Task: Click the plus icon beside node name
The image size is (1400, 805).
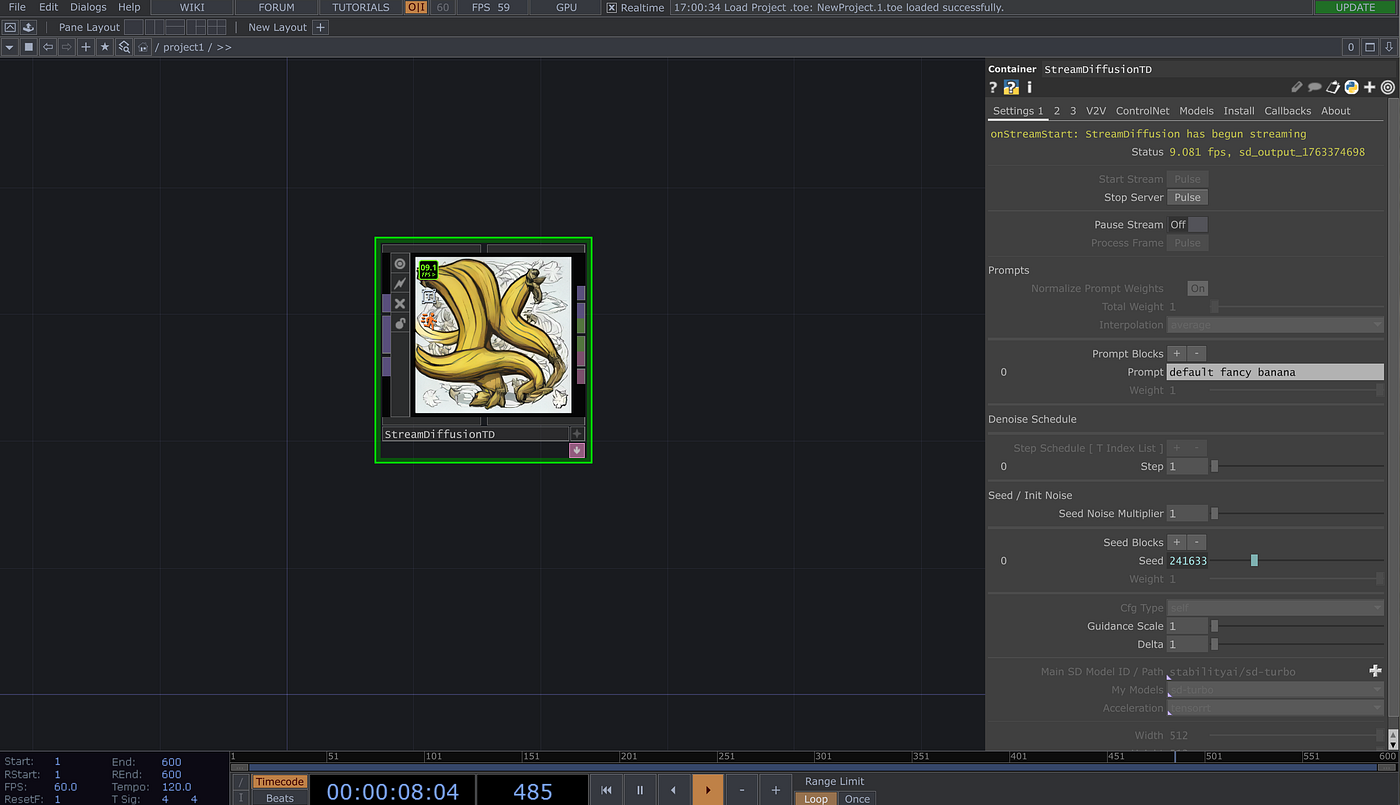Action: pyautogui.click(x=577, y=434)
